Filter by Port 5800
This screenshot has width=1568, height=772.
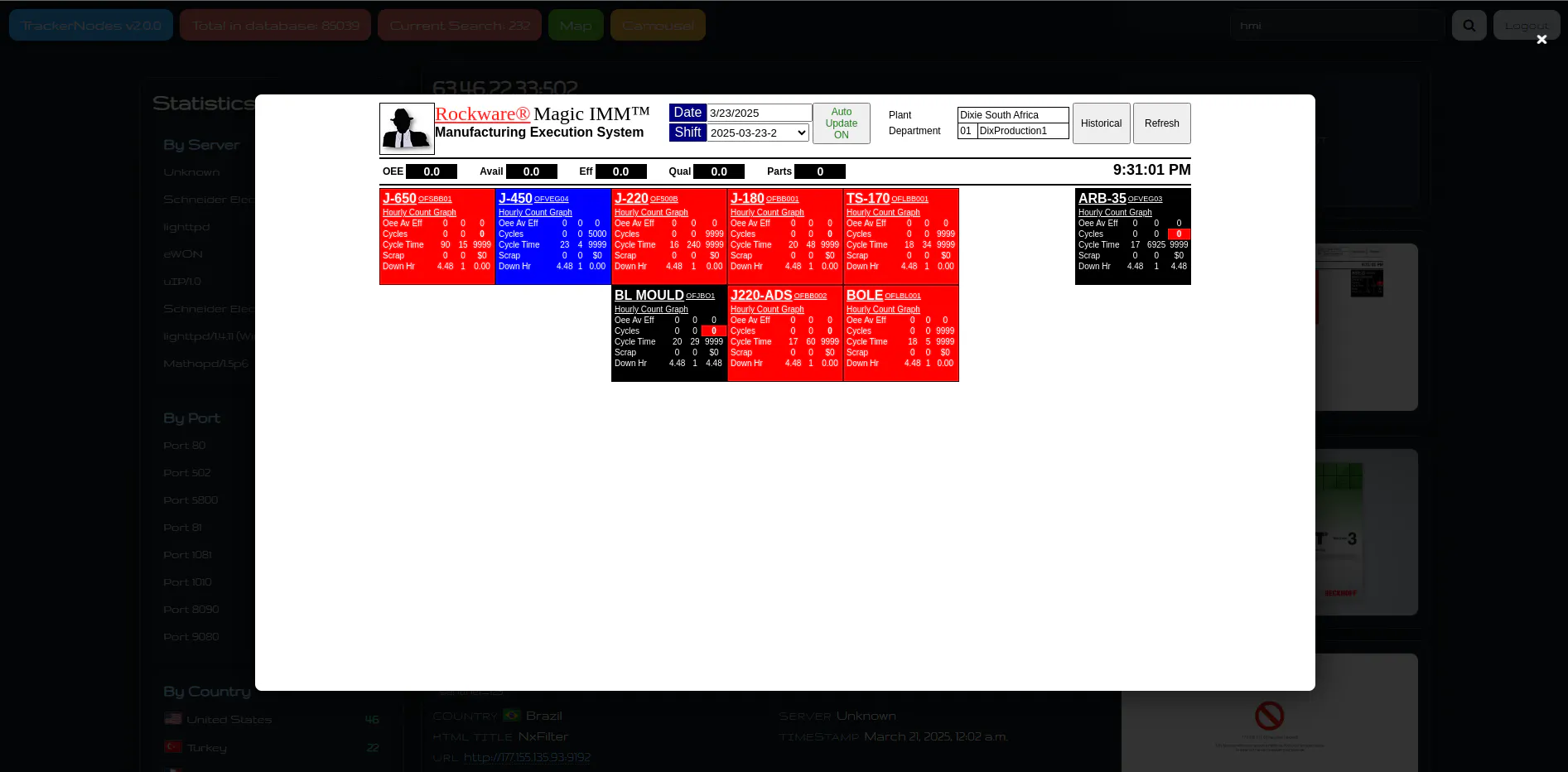(x=191, y=500)
